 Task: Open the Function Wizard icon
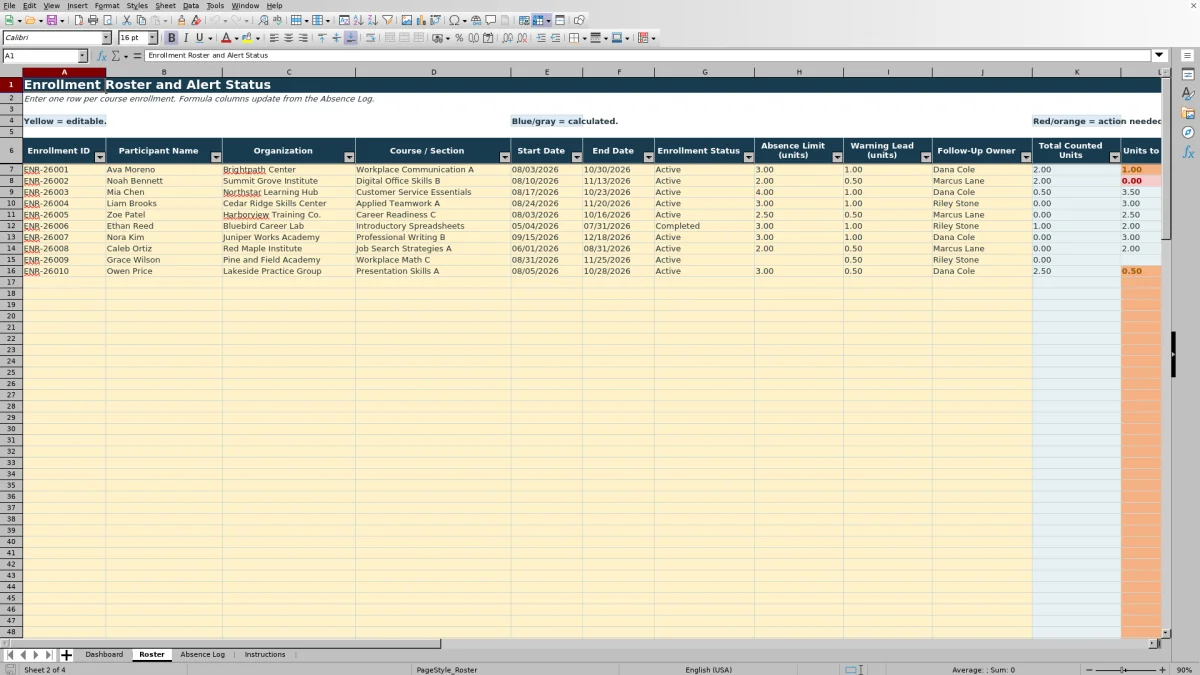coord(102,56)
